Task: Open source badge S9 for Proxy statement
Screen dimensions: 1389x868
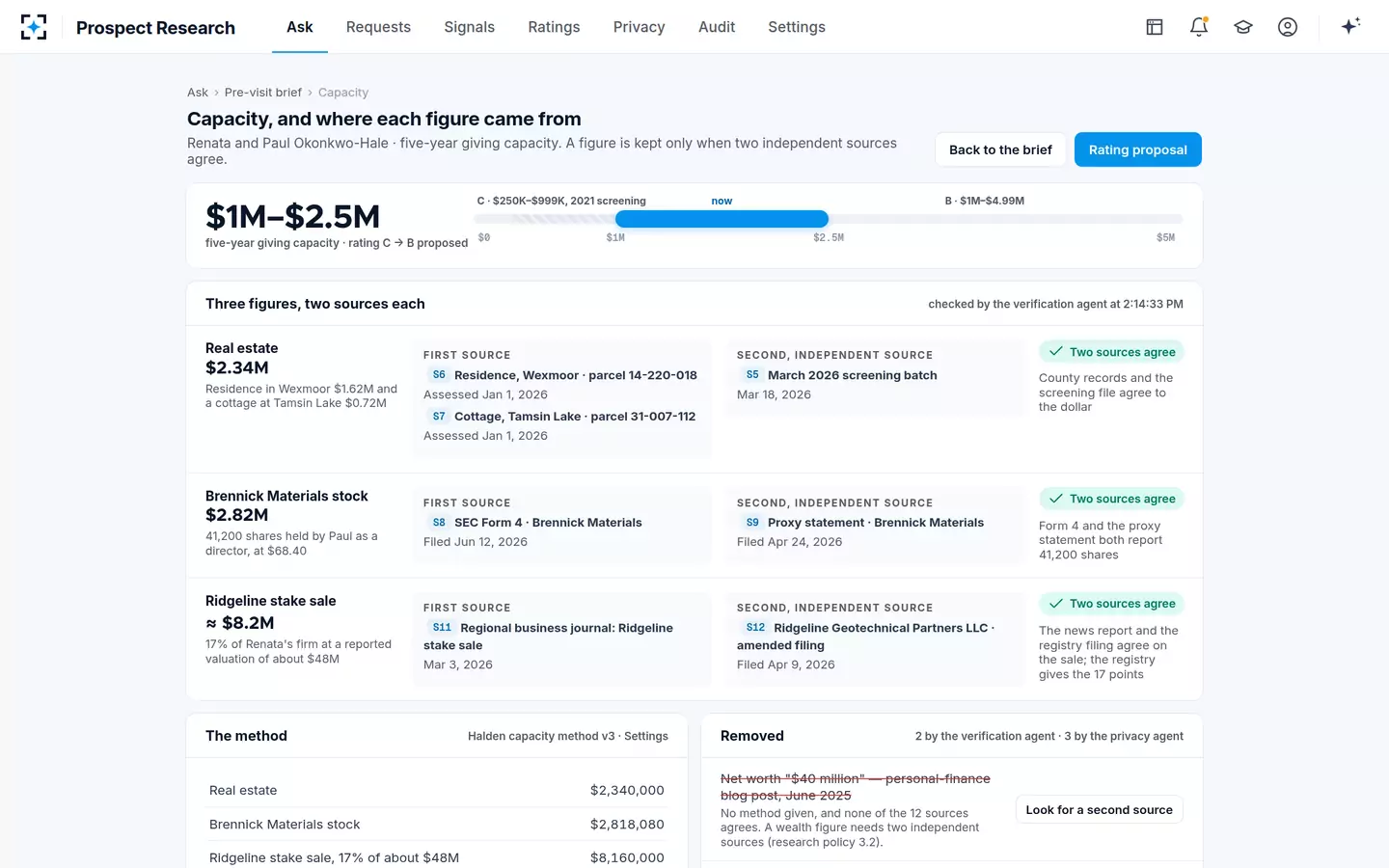Action: tap(752, 523)
